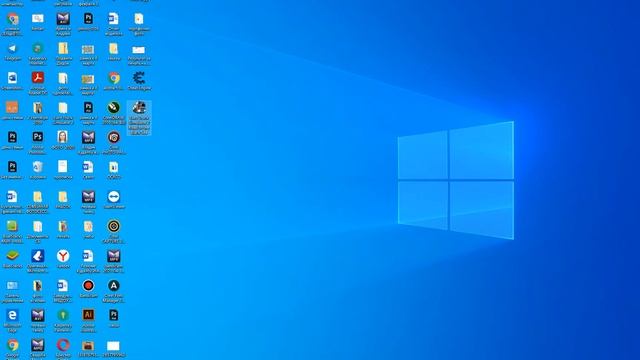
Task: Open the gold circular icon below TeamViewer
Action: click(114, 226)
